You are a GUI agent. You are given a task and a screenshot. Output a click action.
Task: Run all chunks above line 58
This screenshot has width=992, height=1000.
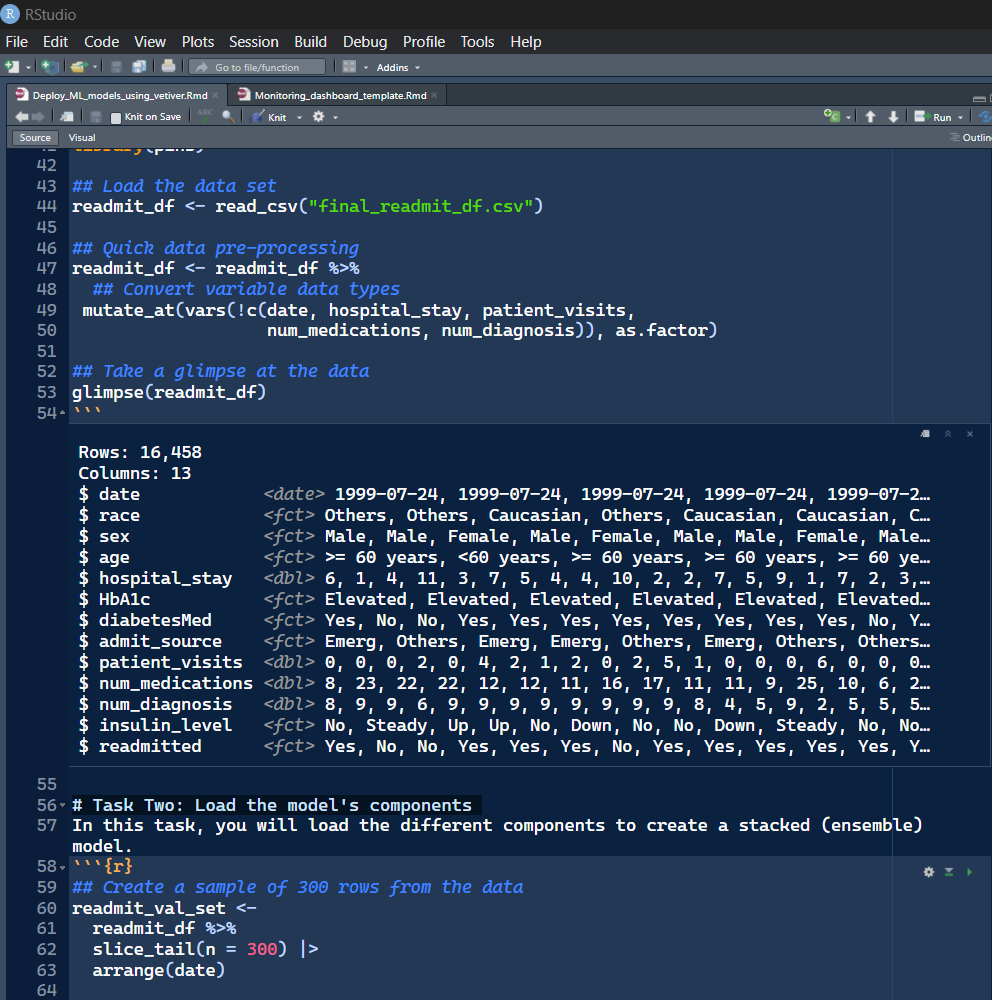[x=949, y=872]
